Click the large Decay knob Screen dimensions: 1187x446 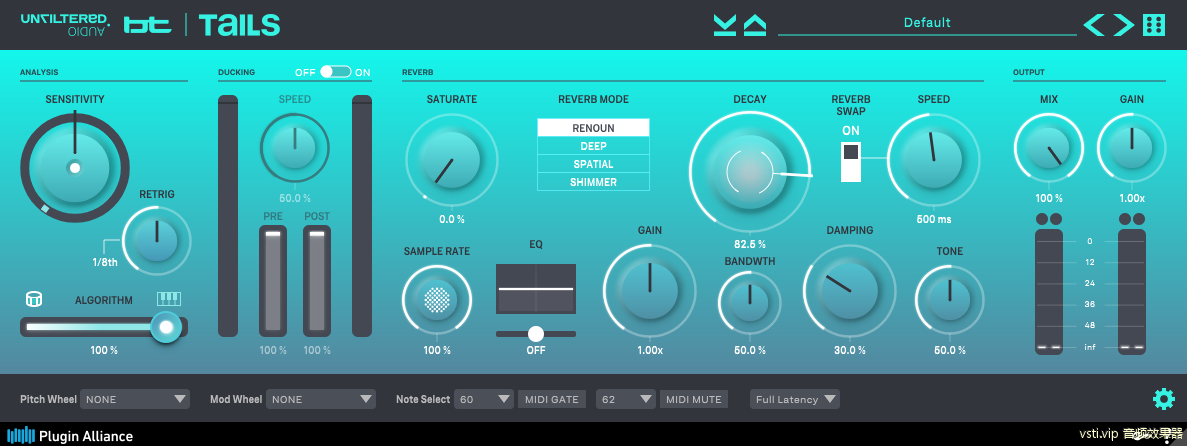[749, 173]
